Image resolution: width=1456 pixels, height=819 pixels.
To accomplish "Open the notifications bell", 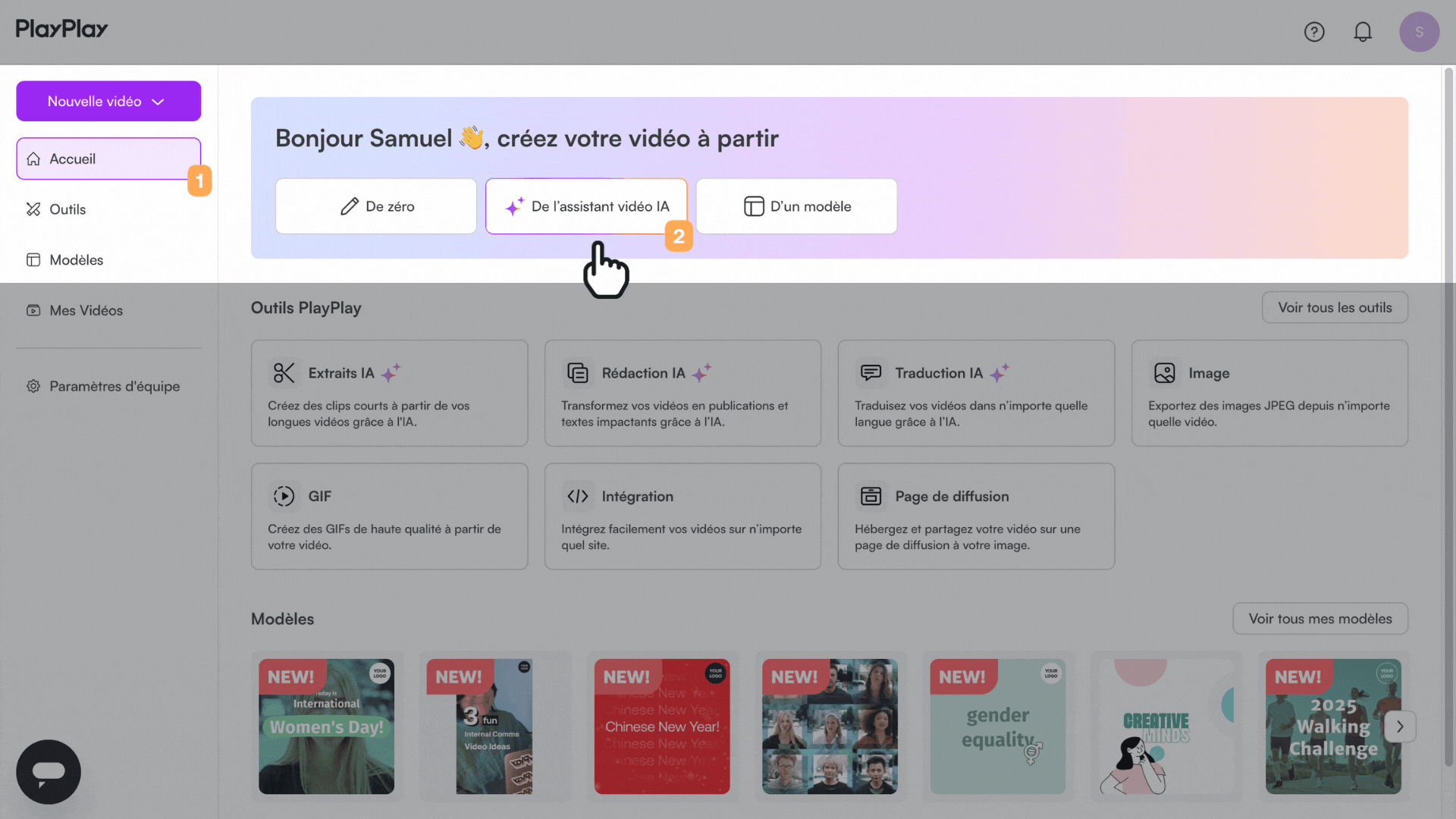I will pyautogui.click(x=1363, y=32).
